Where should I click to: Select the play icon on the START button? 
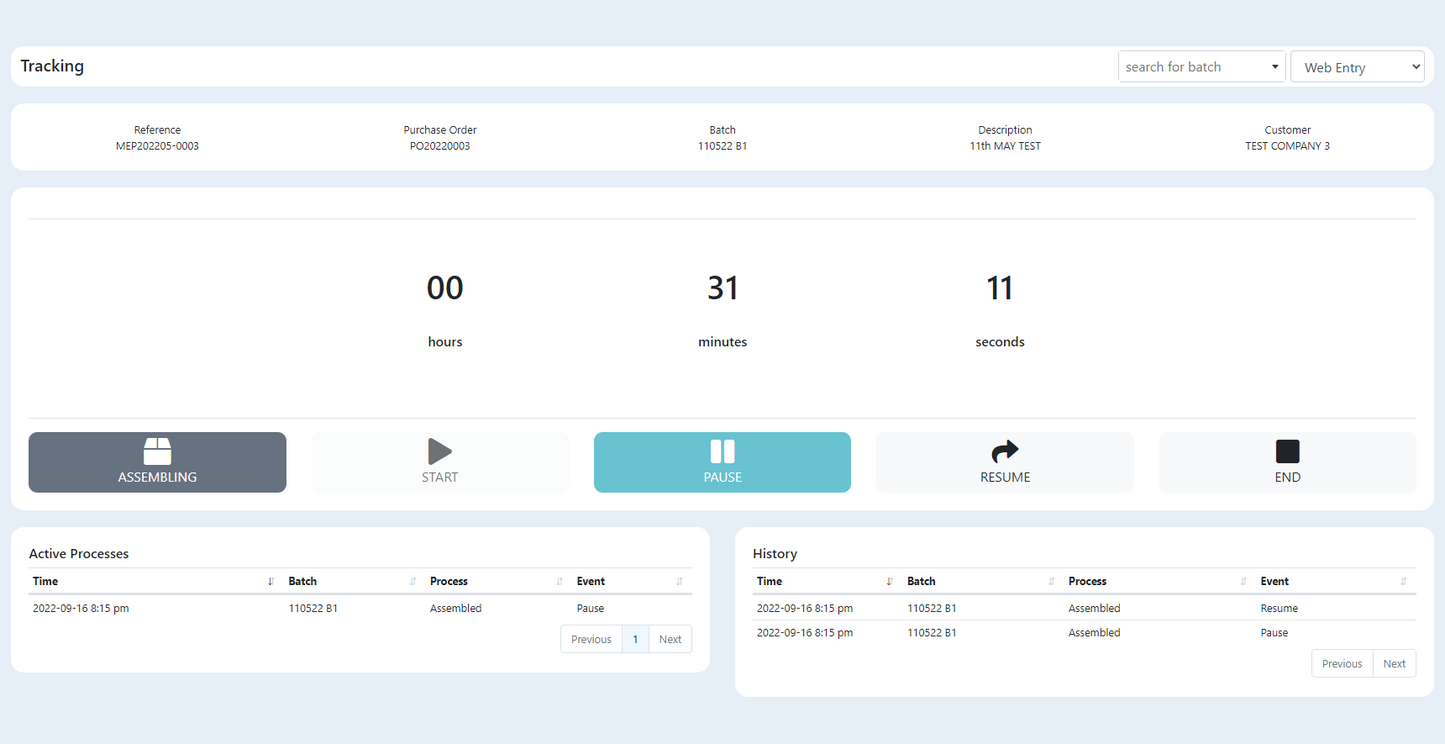[440, 450]
